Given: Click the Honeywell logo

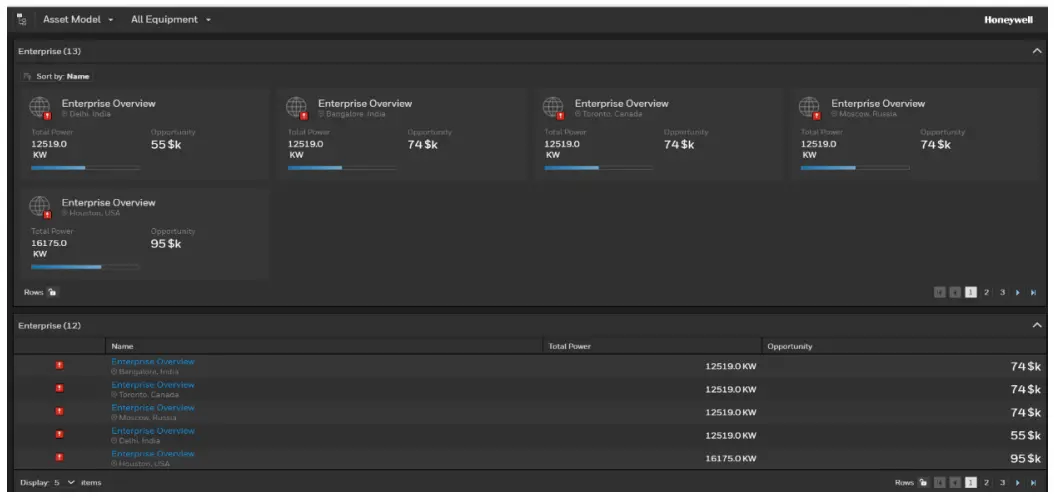Looking at the screenshot, I should 1008,20.
